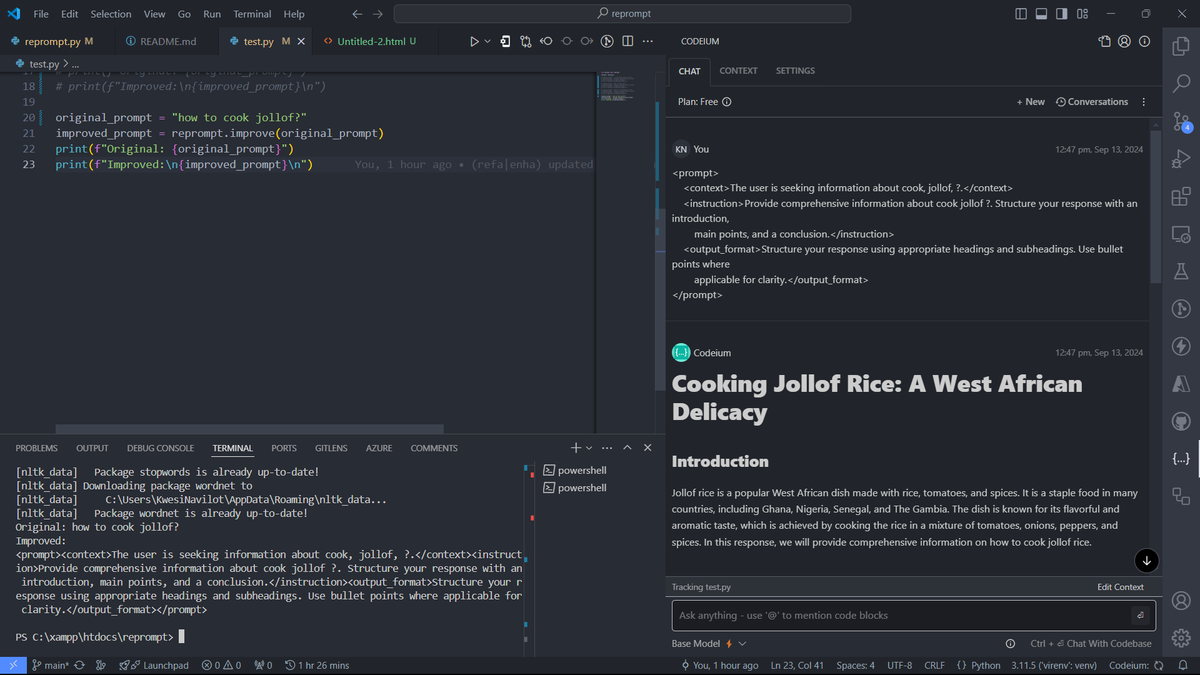Change CRLF end of line sequence
The width and height of the screenshot is (1200, 675).
(x=934, y=665)
